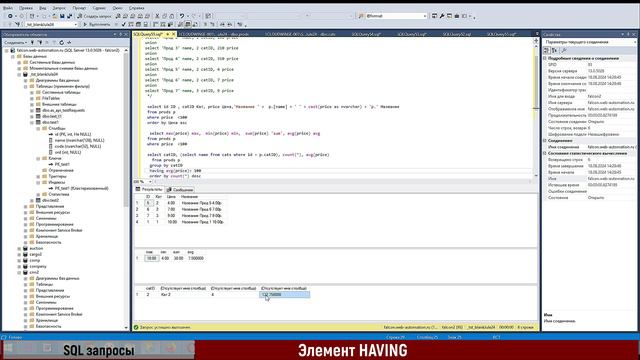Collapse the Соединение section in Properties

click(545, 140)
